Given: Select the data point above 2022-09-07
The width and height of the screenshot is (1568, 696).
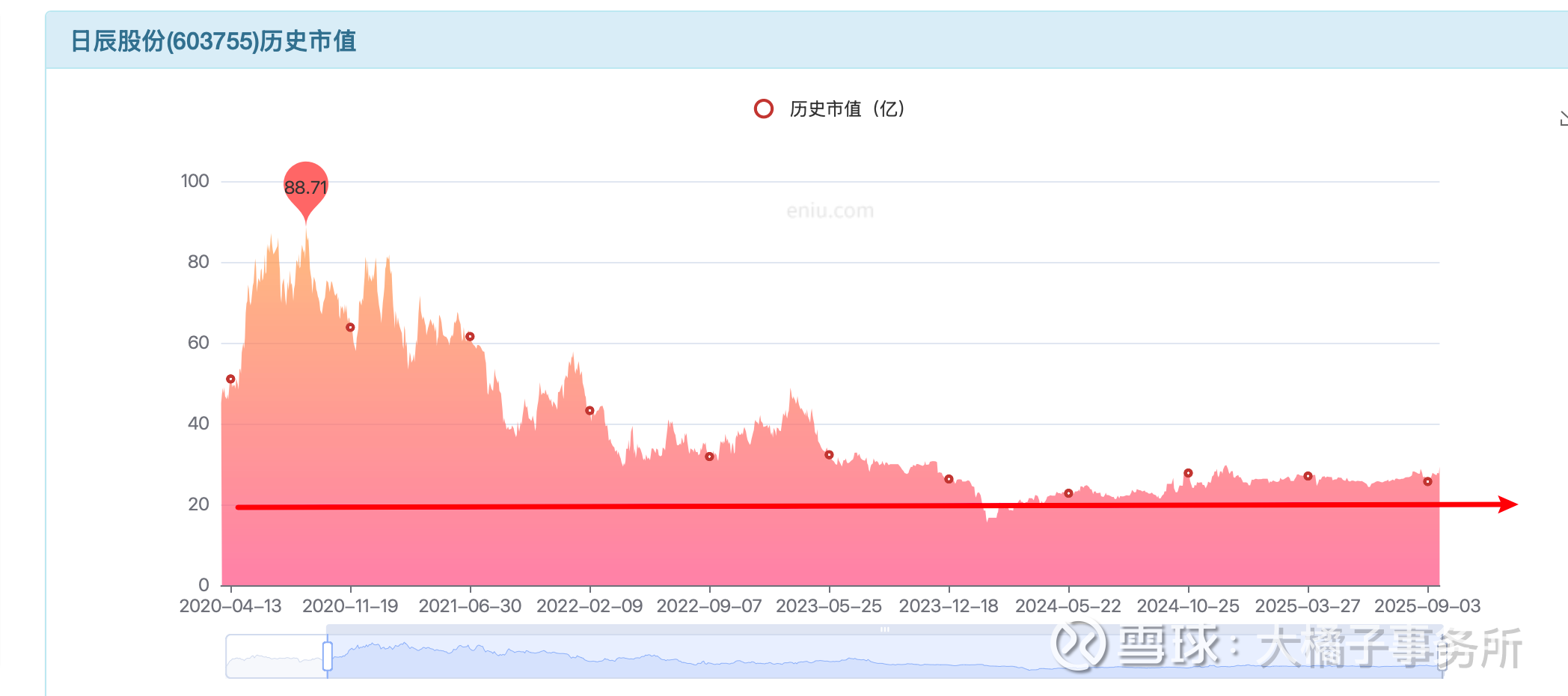Looking at the screenshot, I should (709, 457).
